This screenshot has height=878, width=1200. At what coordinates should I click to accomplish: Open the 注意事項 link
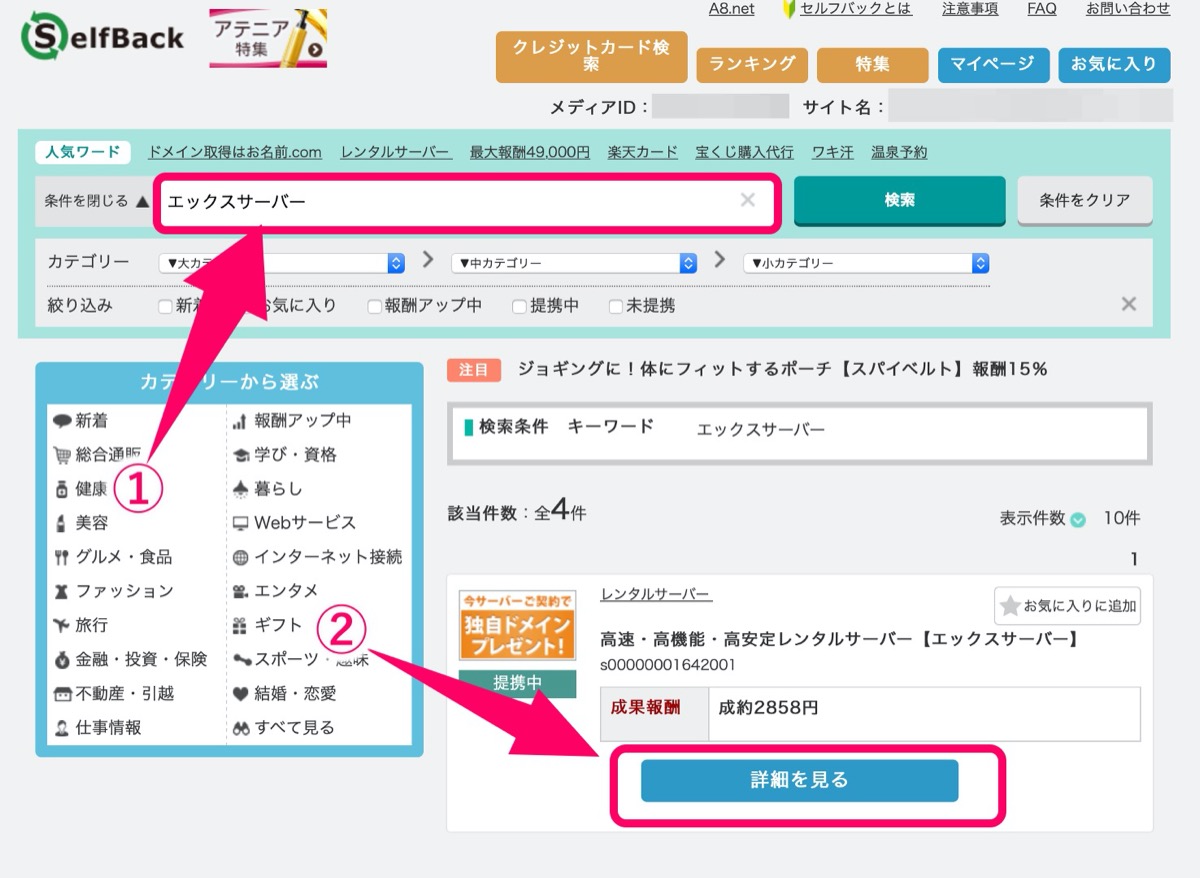pyautogui.click(x=970, y=9)
